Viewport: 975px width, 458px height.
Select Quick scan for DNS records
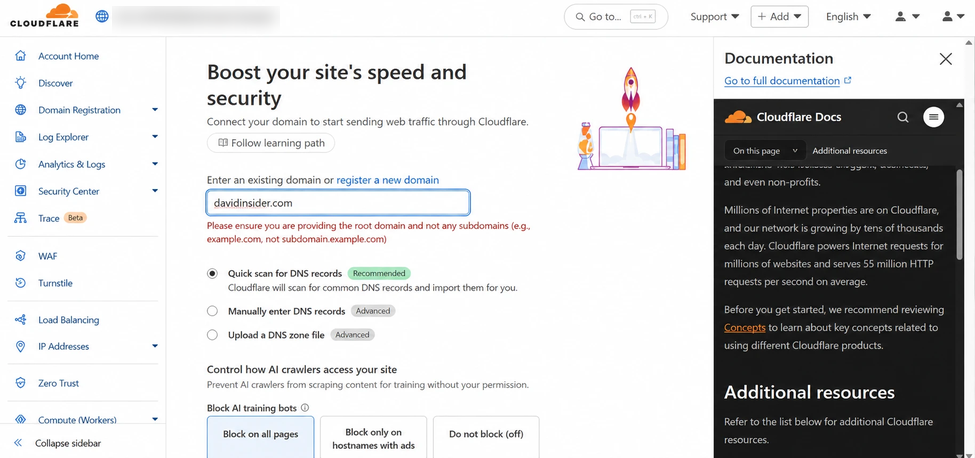click(x=213, y=273)
